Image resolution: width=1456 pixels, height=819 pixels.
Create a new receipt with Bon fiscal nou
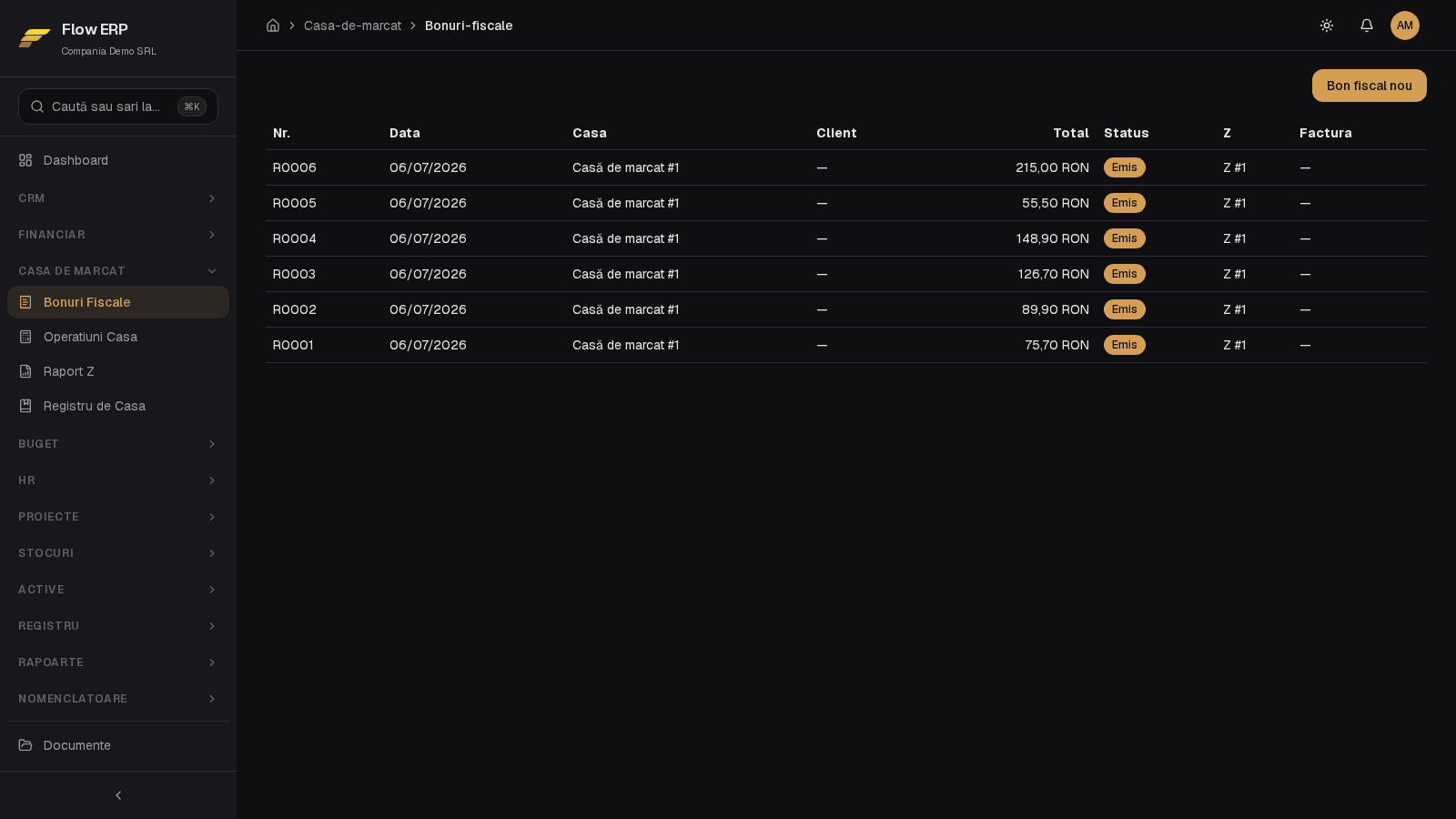pos(1370,86)
